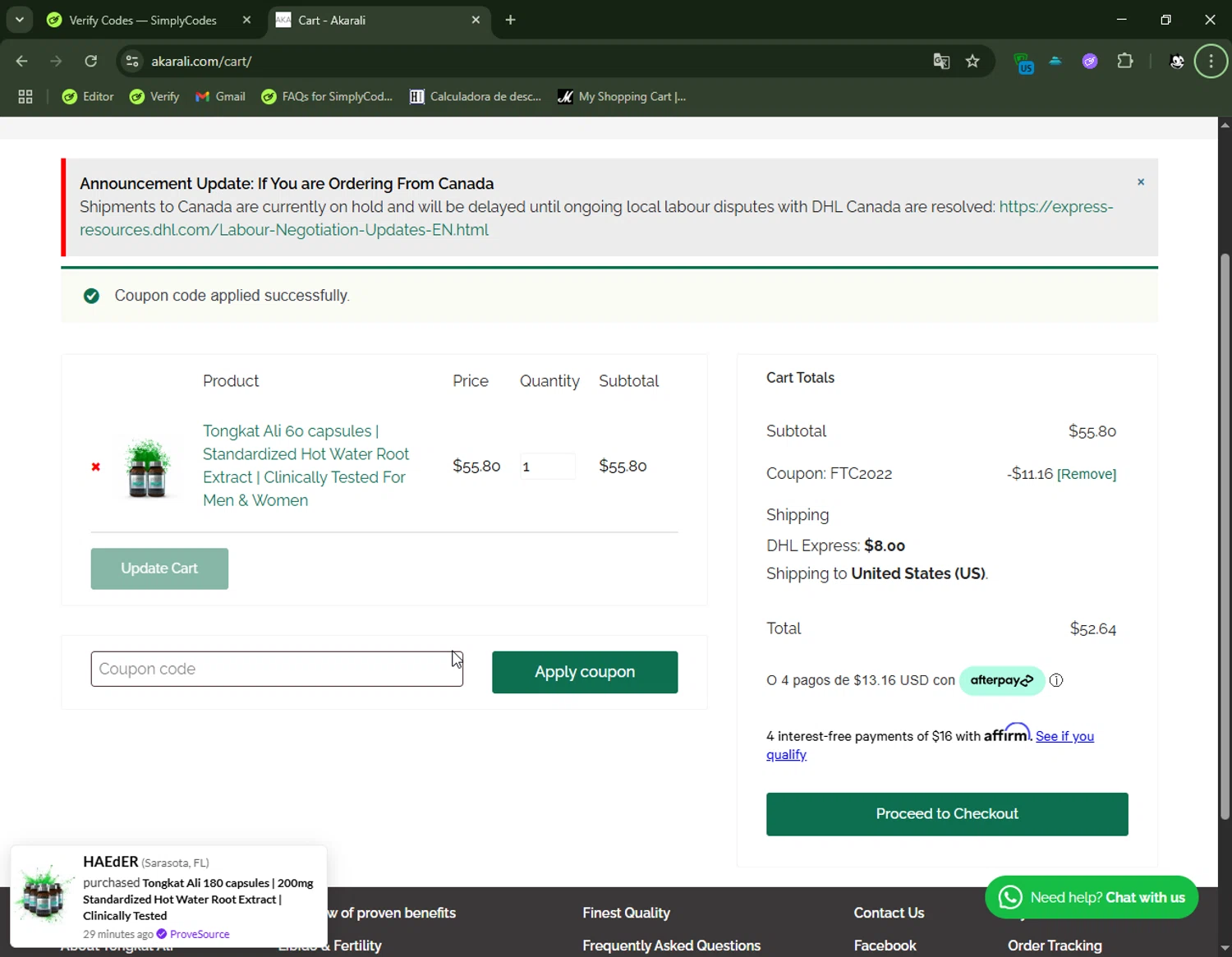Click the Afterpay logo badge
This screenshot has width=1232, height=957.
coord(1002,680)
